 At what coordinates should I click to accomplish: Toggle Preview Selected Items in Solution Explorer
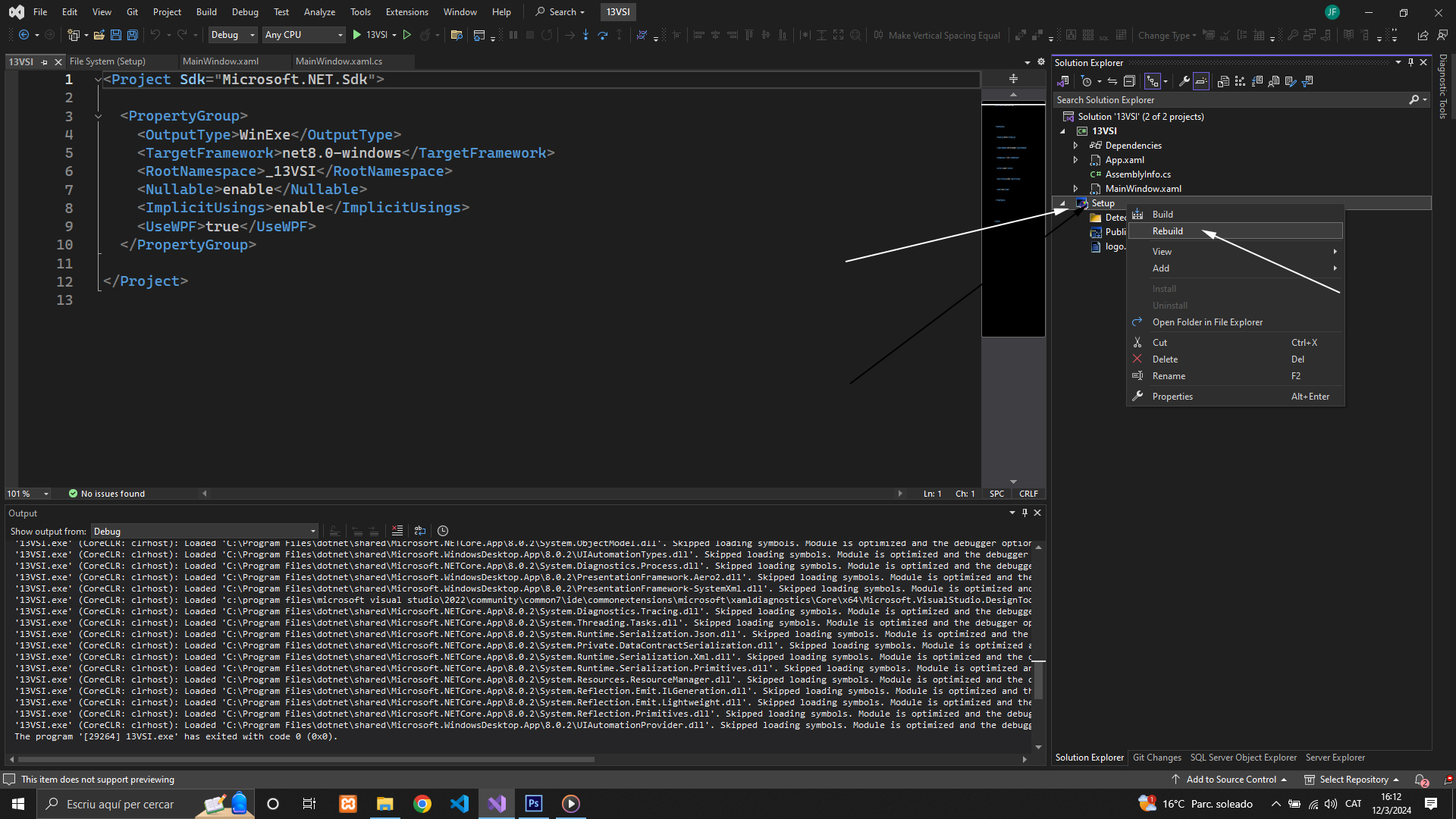(x=1201, y=81)
